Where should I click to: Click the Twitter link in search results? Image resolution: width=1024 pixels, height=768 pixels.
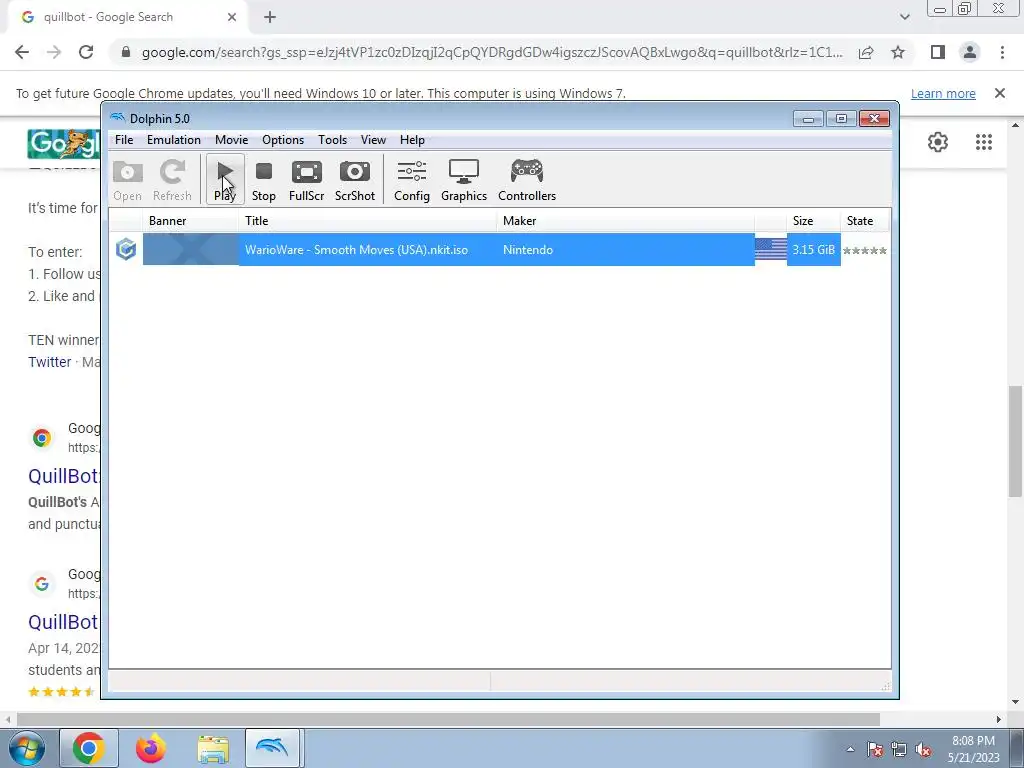[x=50, y=362]
